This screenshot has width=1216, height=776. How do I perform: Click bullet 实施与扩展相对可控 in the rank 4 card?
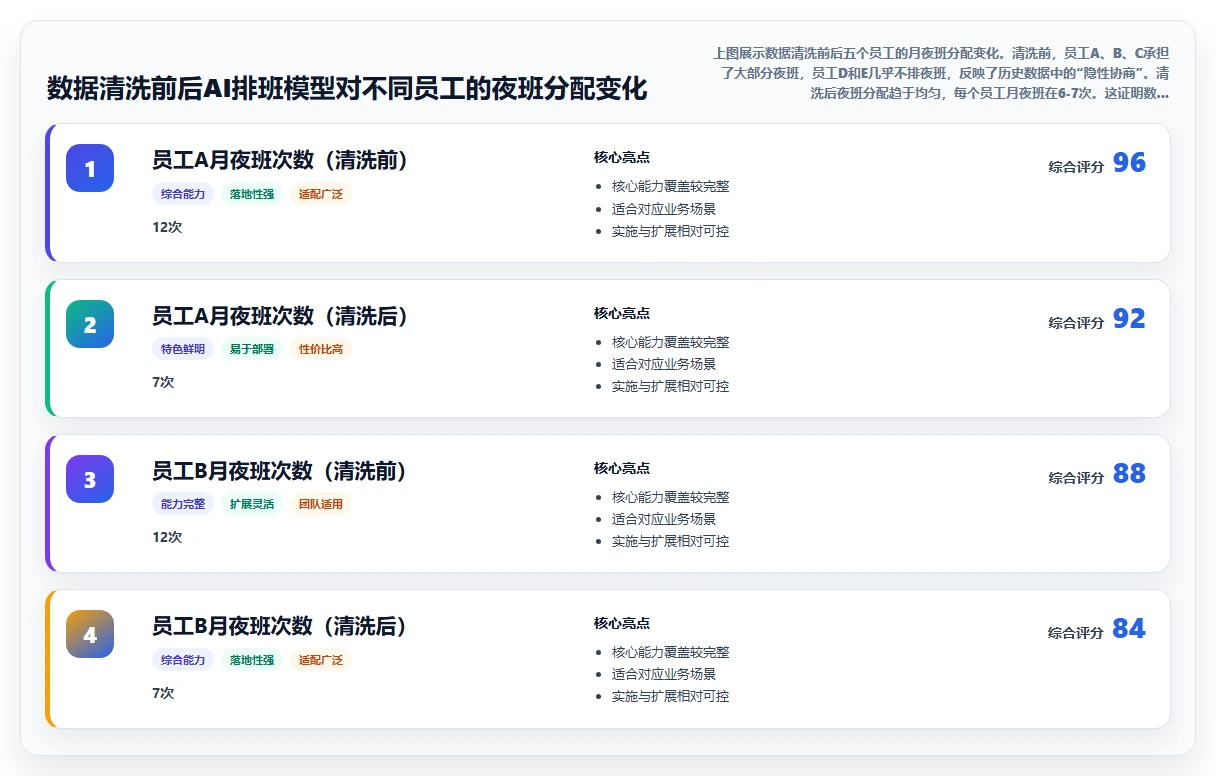tap(671, 696)
